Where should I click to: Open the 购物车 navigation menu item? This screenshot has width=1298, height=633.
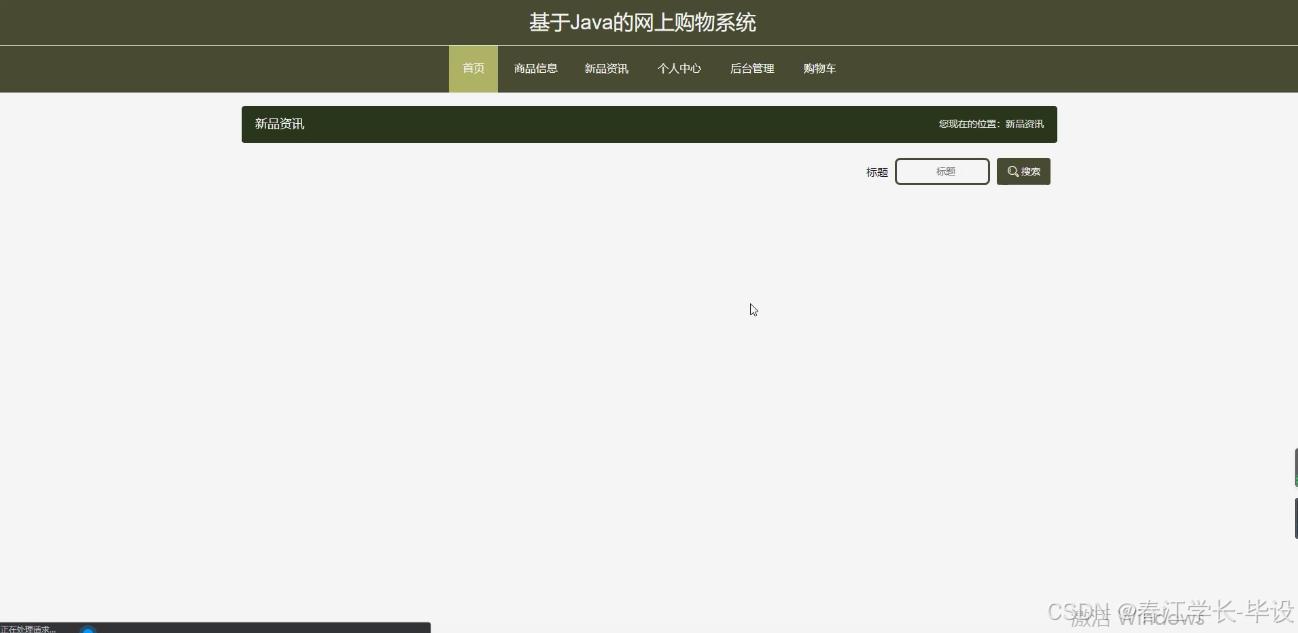[819, 68]
